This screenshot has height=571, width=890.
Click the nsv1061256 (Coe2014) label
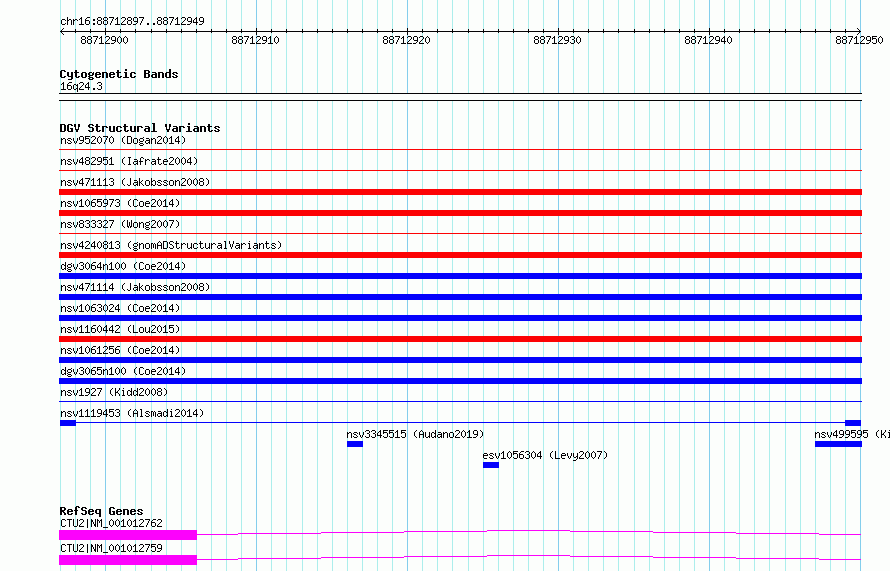tap(120, 350)
